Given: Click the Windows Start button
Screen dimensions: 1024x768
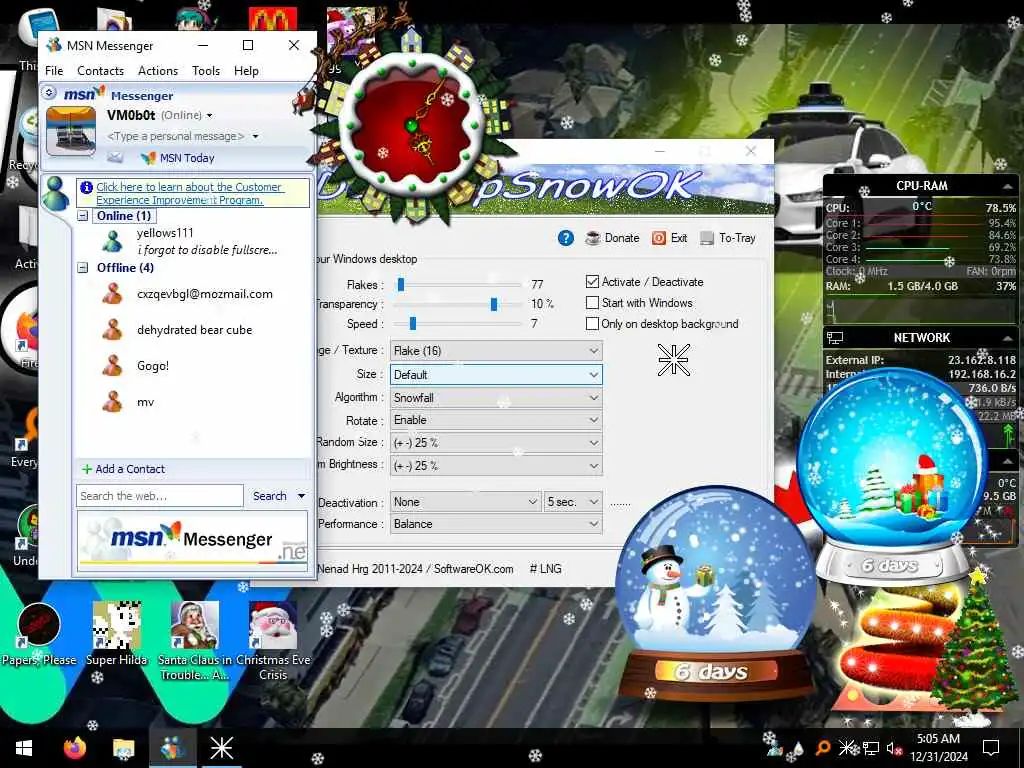Looking at the screenshot, I should point(24,748).
